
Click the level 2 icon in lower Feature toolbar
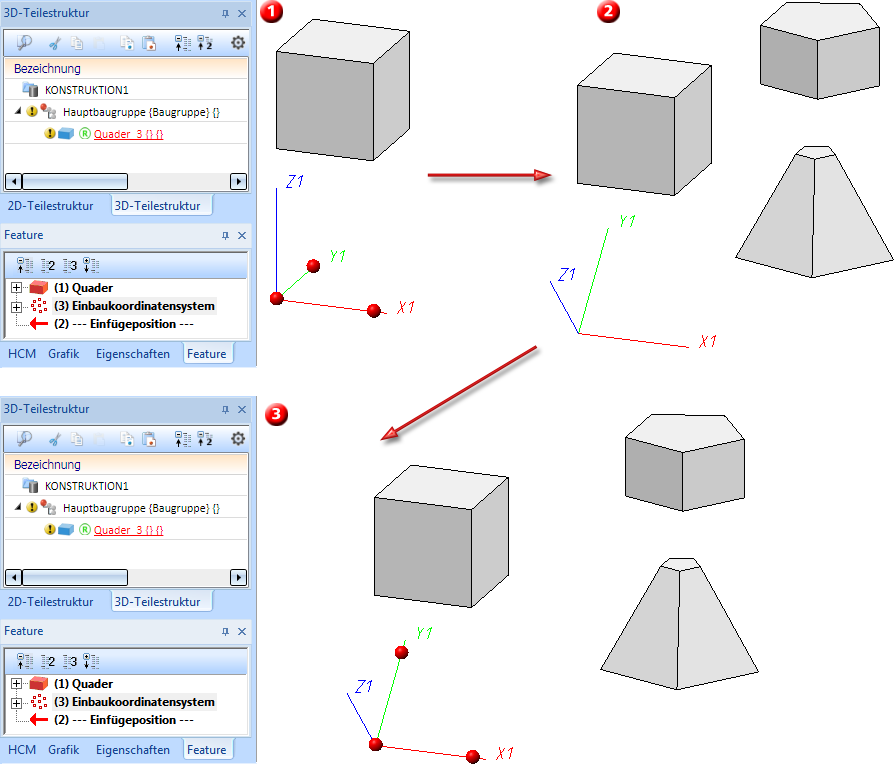(48, 661)
